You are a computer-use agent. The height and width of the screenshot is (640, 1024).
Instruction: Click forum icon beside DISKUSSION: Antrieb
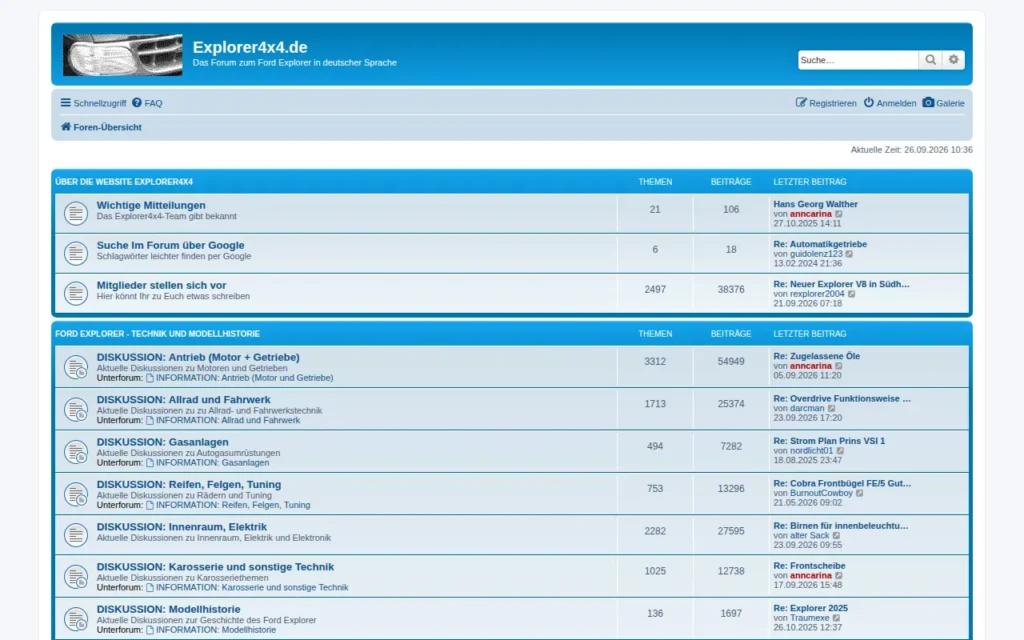(x=76, y=367)
